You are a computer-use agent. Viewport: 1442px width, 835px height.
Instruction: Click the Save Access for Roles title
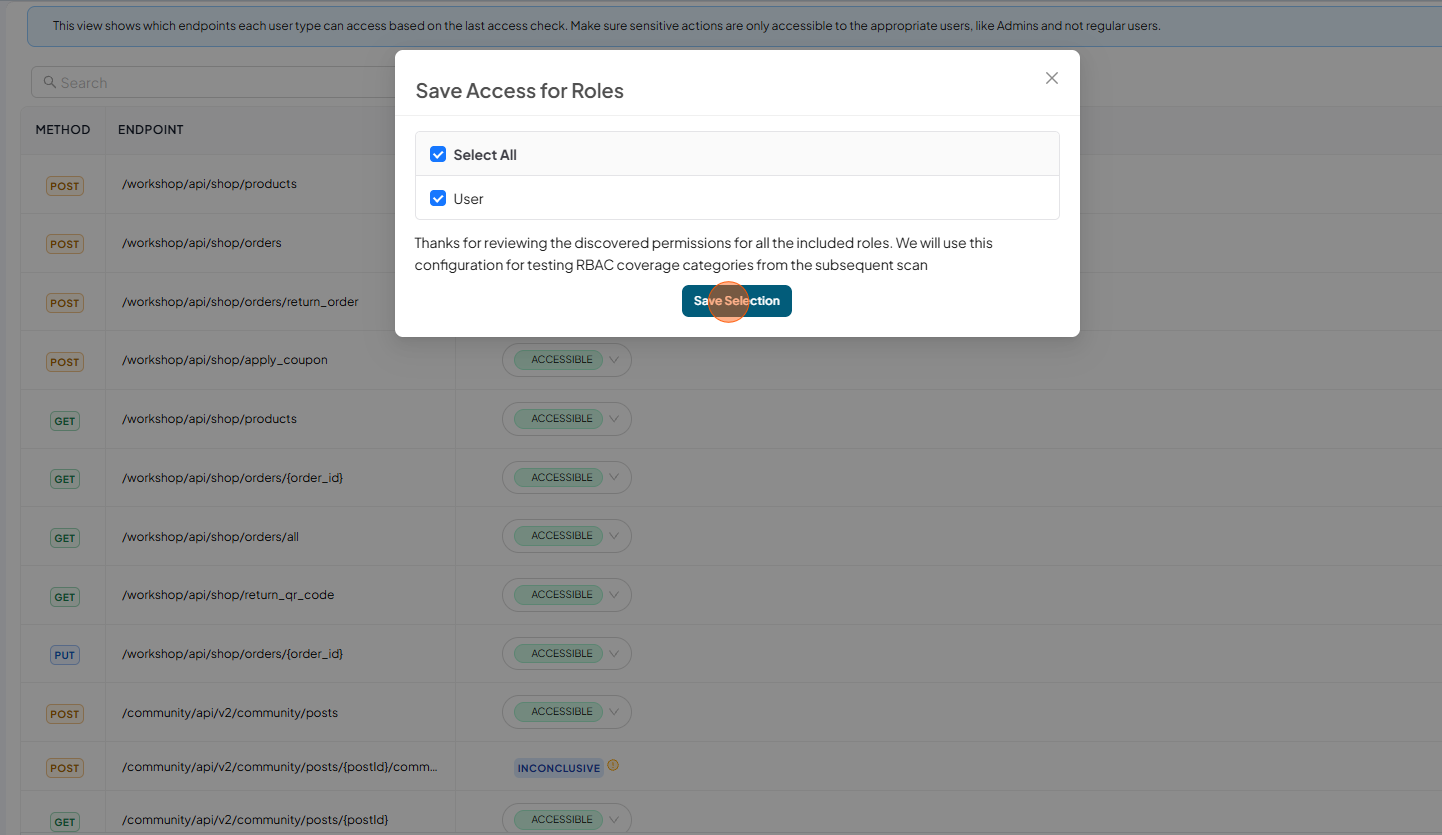pos(519,91)
